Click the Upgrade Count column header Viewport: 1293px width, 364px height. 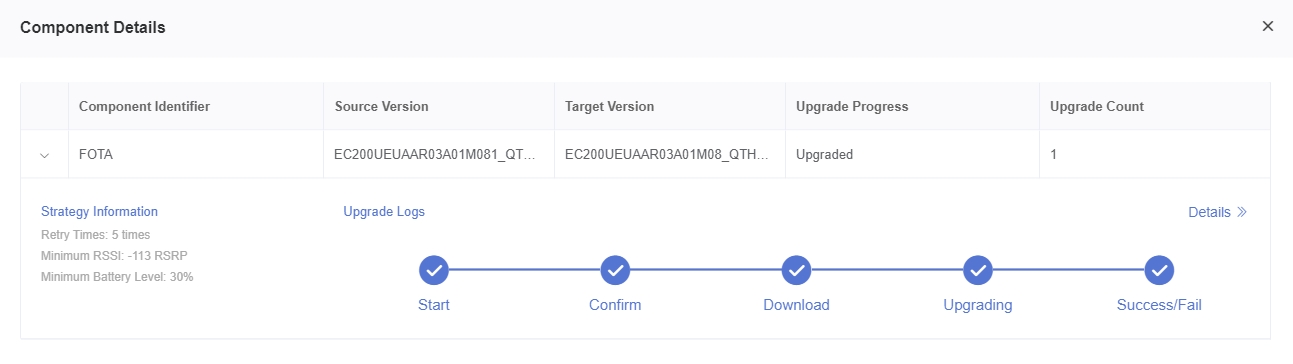coord(1097,106)
